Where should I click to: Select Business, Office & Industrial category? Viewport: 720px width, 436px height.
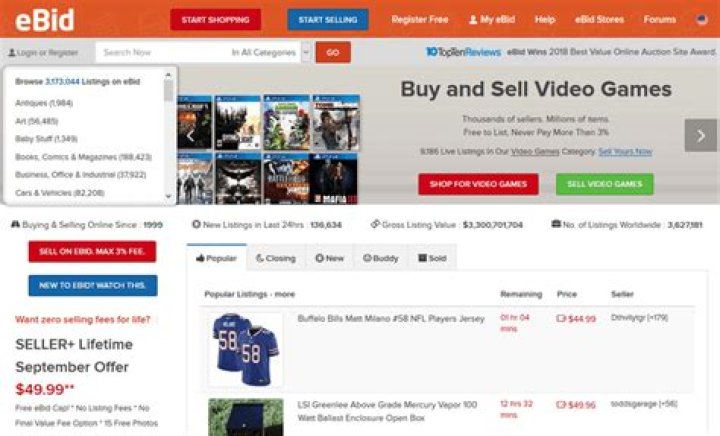[80, 175]
